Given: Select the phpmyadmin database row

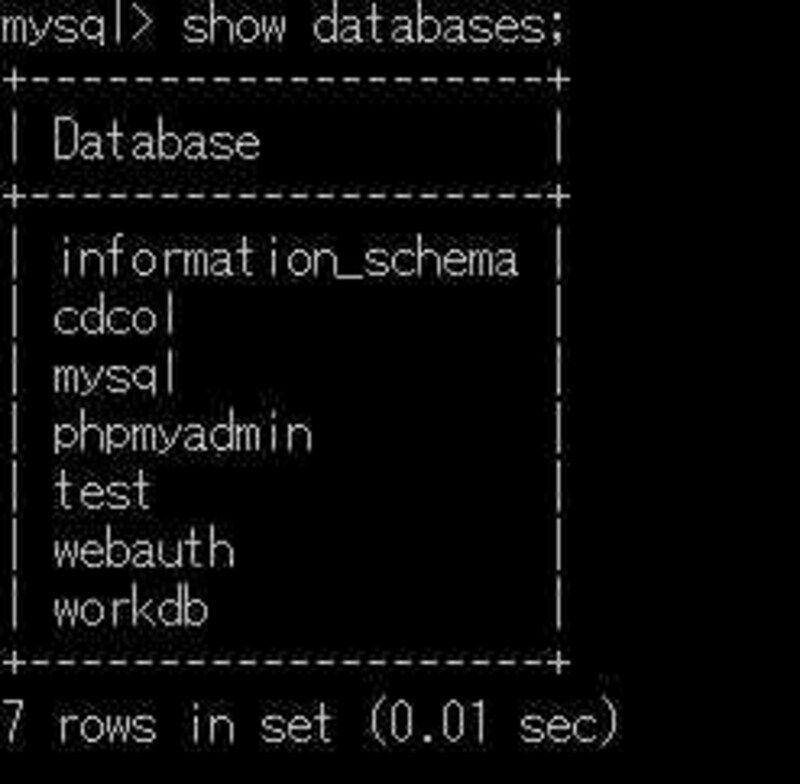Looking at the screenshot, I should [x=182, y=434].
